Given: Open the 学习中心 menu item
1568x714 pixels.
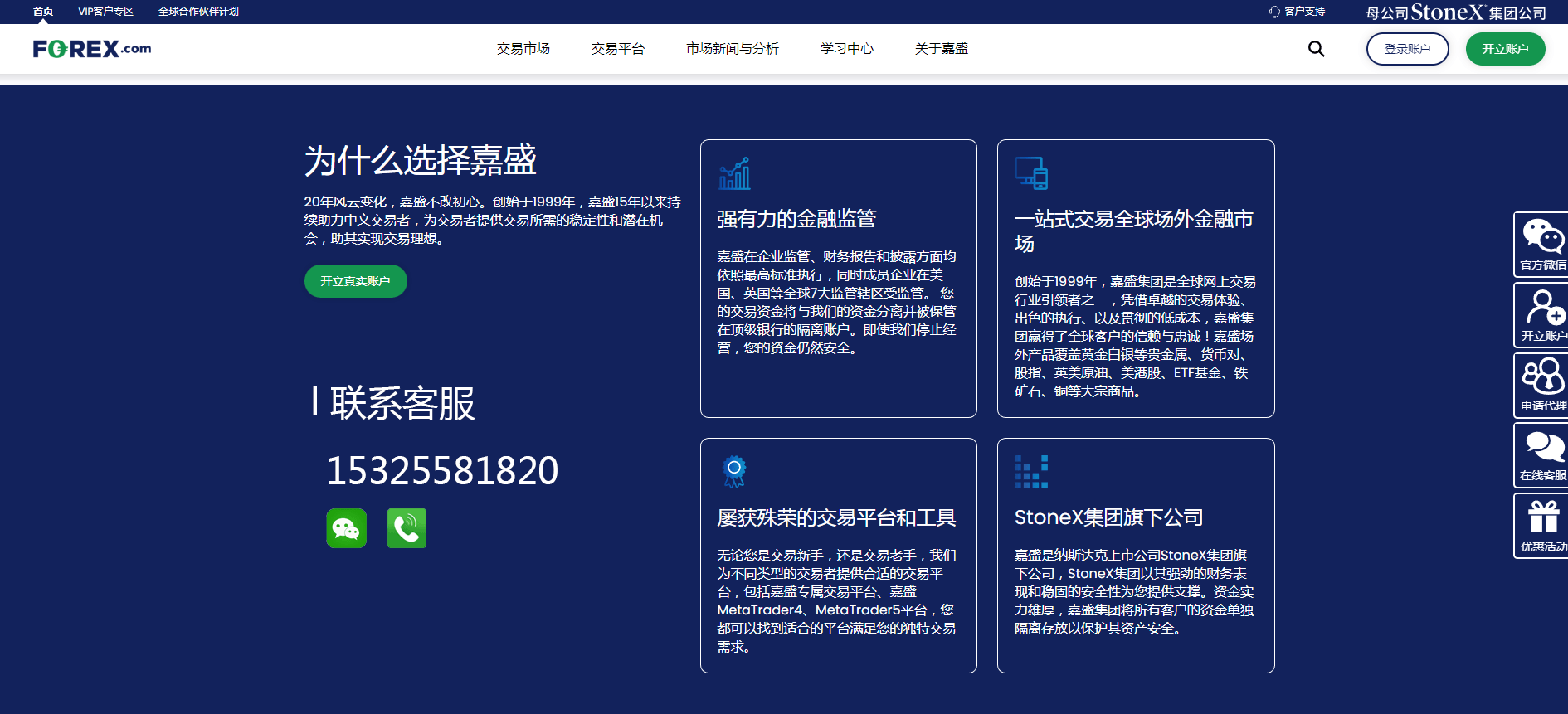Looking at the screenshot, I should tap(846, 49).
